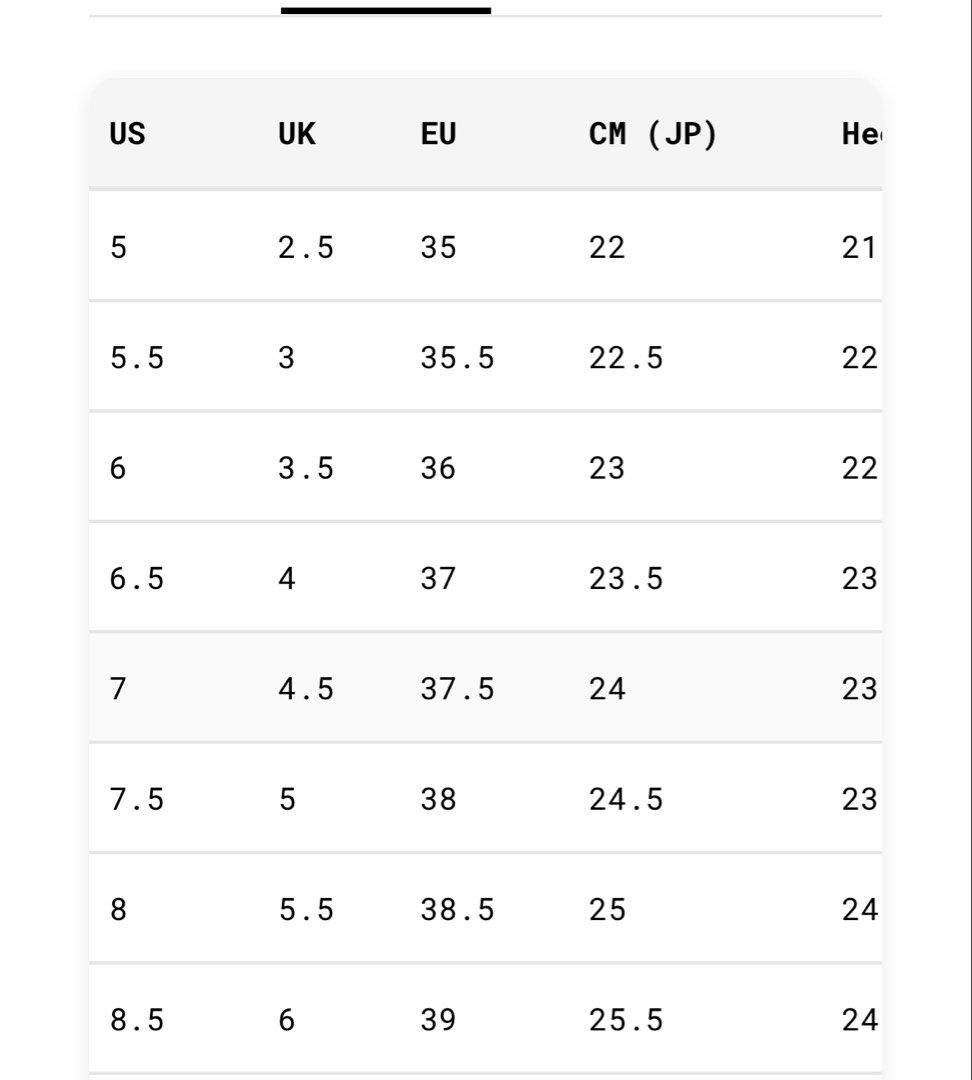Select the US size 5 row
Screen dimensions: 972x1080
[486, 247]
